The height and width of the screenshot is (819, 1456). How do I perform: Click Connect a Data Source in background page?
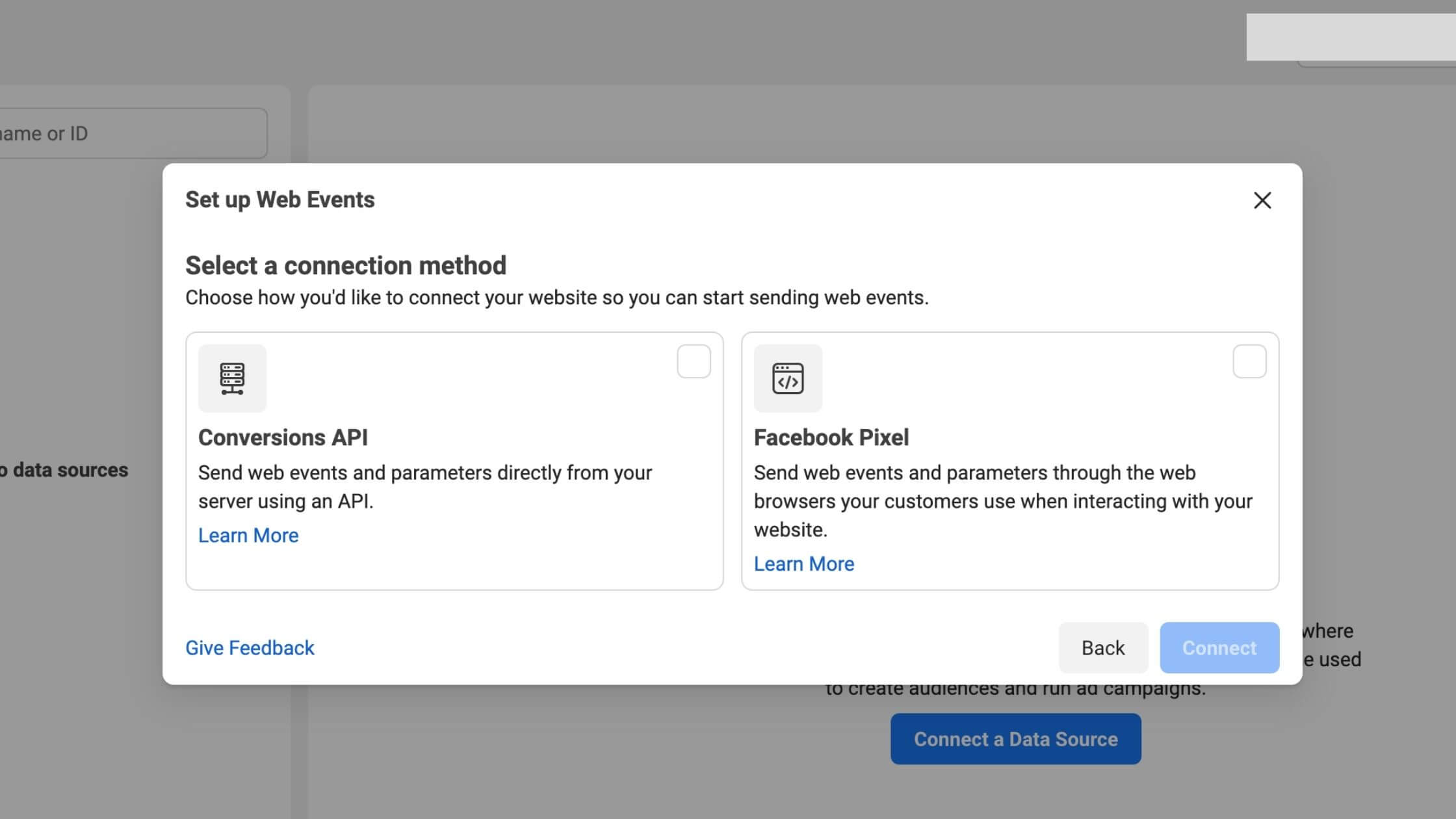pos(1015,739)
